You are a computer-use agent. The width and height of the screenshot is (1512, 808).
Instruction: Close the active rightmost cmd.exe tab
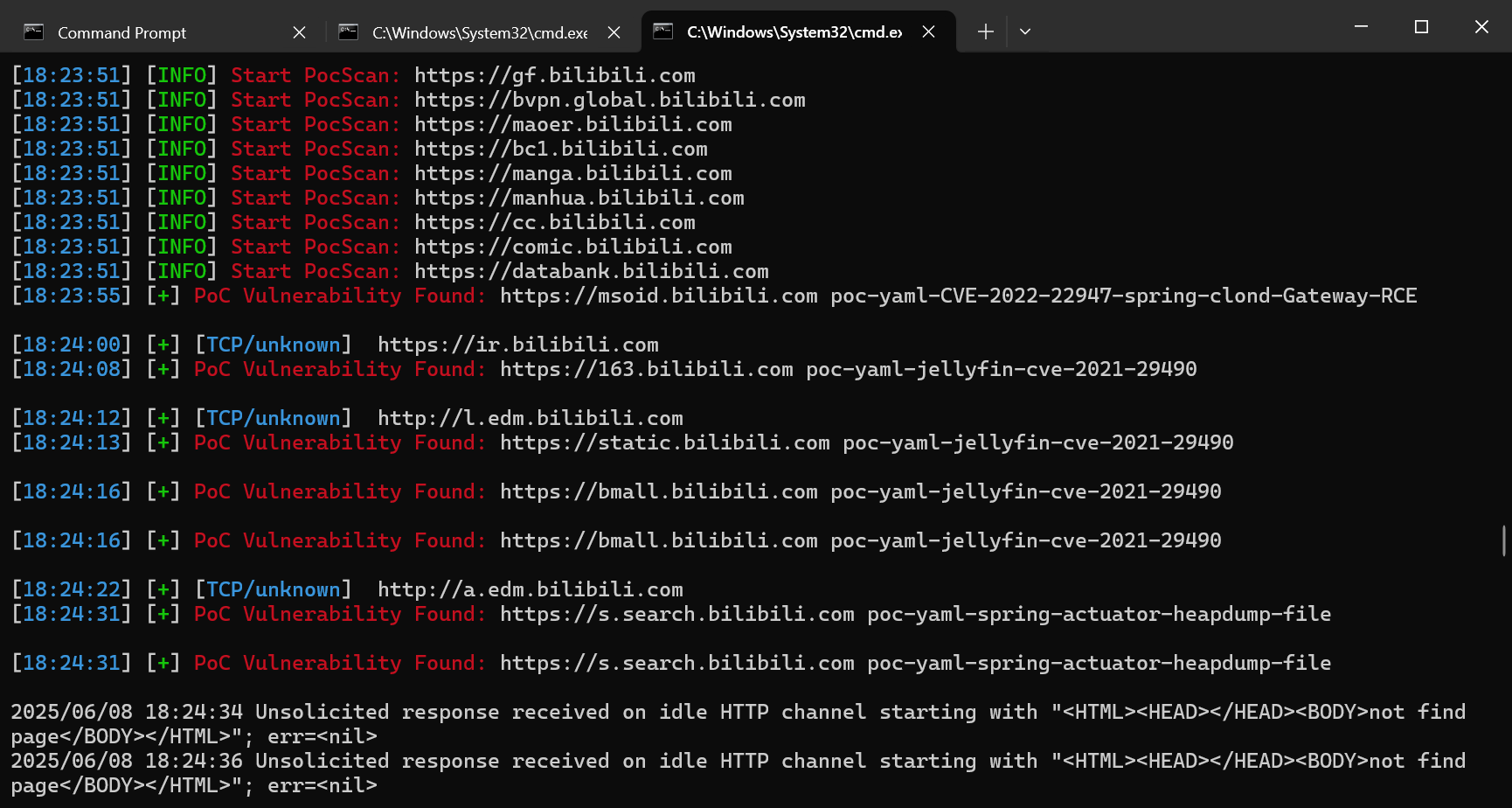[x=928, y=32]
